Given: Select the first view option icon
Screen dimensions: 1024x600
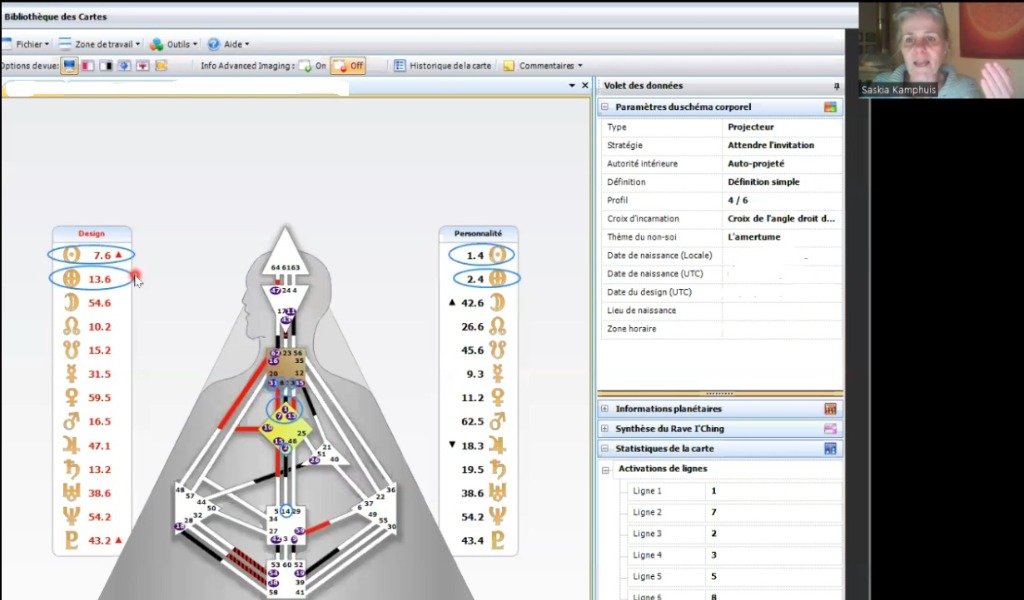Looking at the screenshot, I should (x=69, y=66).
